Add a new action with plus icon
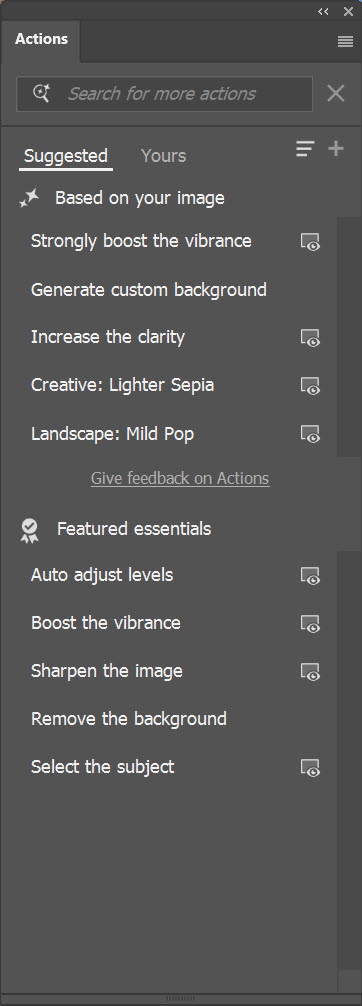The width and height of the screenshot is (362, 1006). click(x=336, y=149)
